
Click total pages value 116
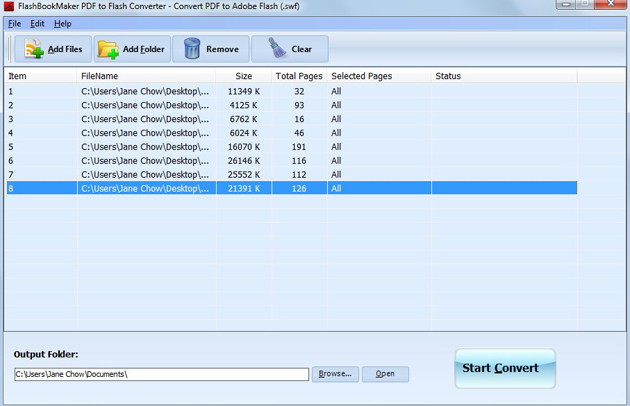click(x=299, y=161)
